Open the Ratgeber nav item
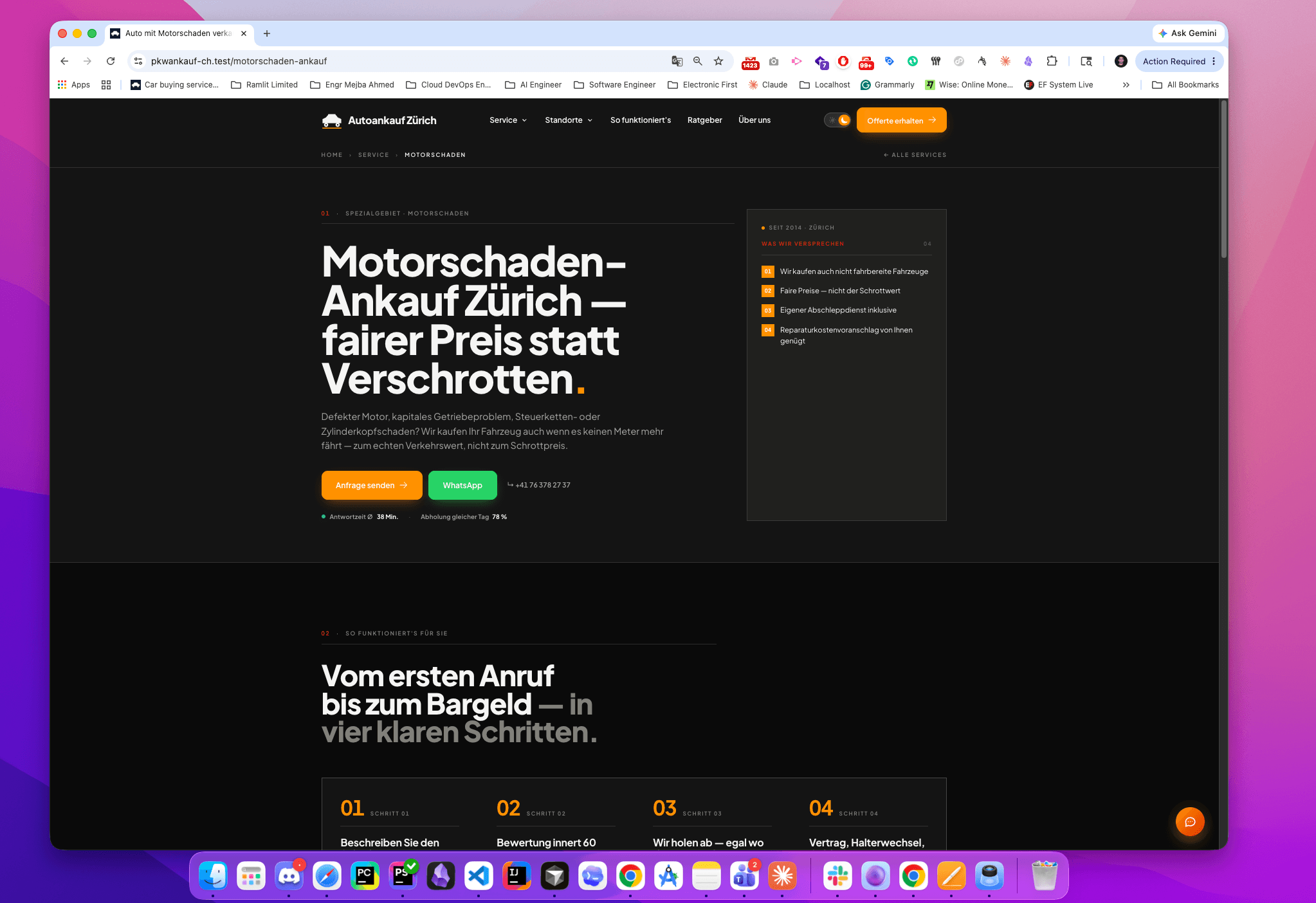The height and width of the screenshot is (903, 1316). [x=704, y=120]
